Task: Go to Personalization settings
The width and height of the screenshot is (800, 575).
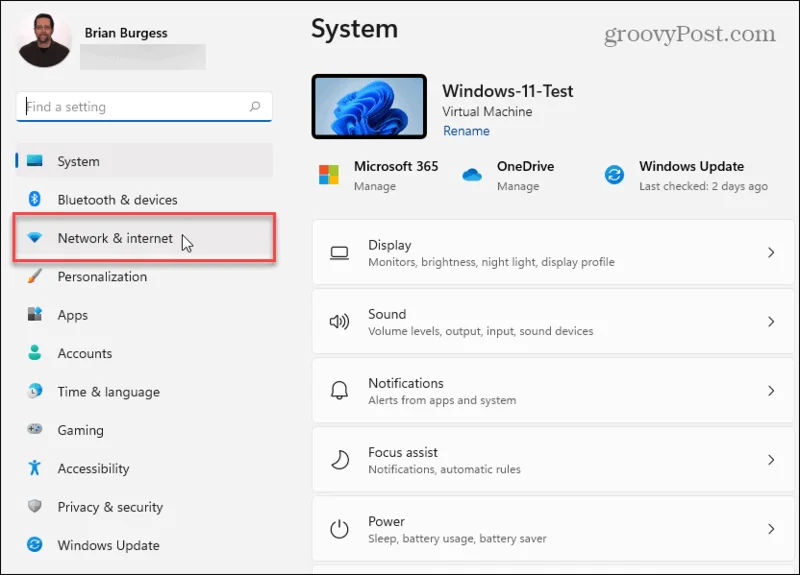Action: pos(144,277)
